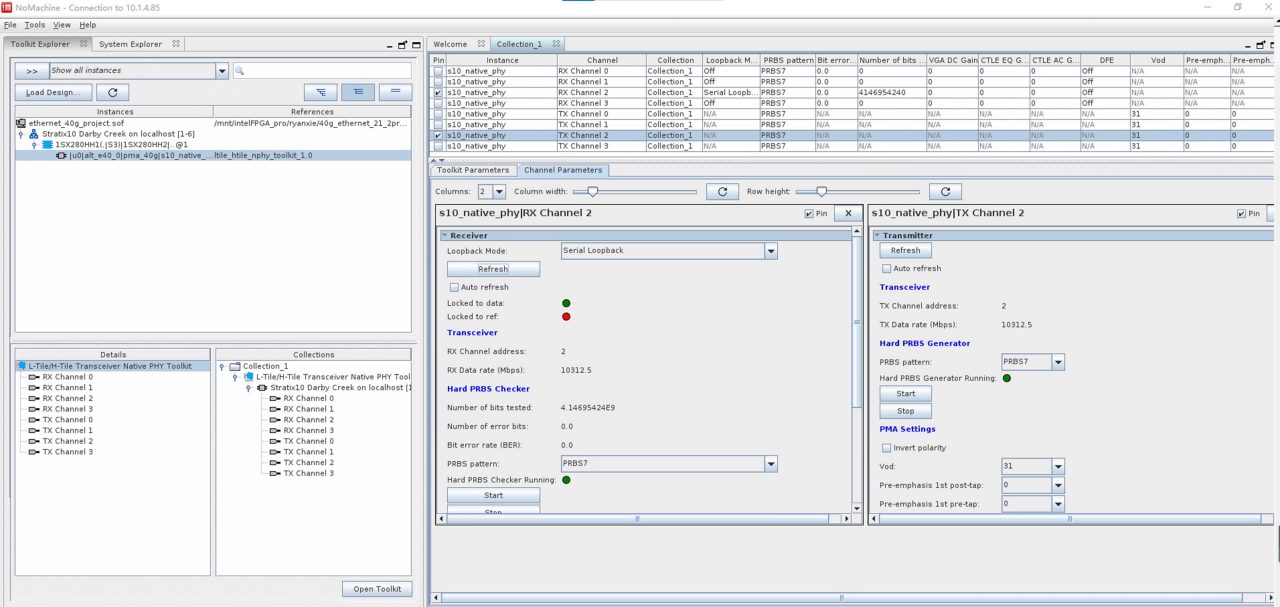Click the double-arrow filter button
The image size is (1280, 607).
[x=31, y=71]
